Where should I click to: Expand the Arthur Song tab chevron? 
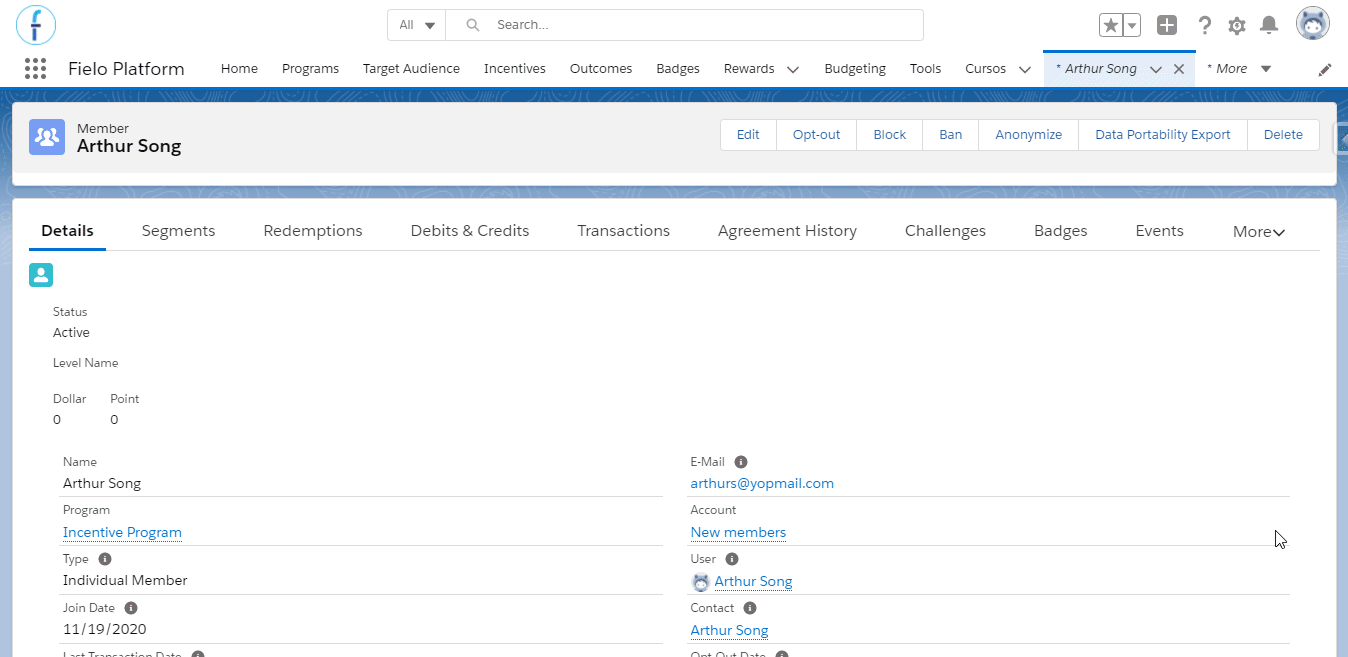click(1156, 69)
